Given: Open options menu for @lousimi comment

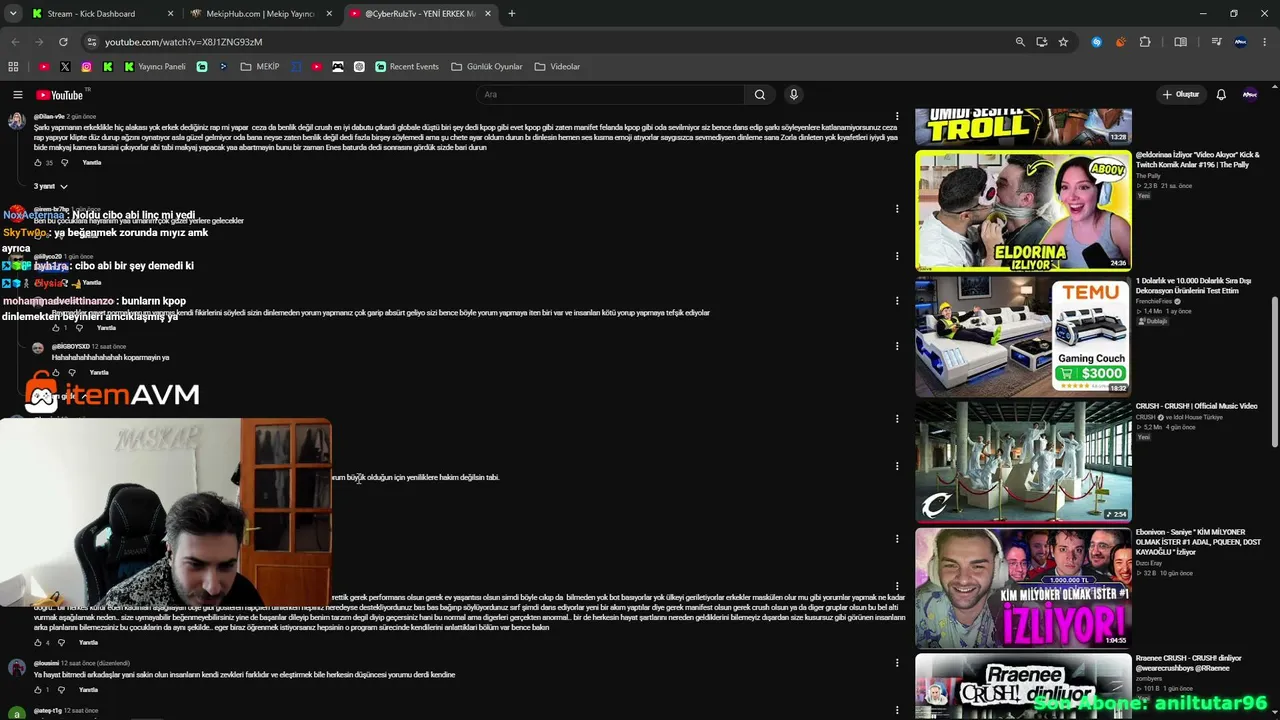Looking at the screenshot, I should (x=897, y=665).
